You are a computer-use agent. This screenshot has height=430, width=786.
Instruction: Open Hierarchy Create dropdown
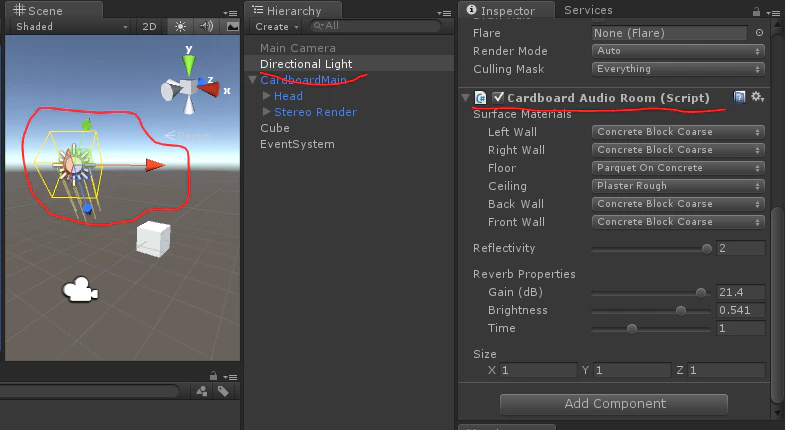pos(277,27)
